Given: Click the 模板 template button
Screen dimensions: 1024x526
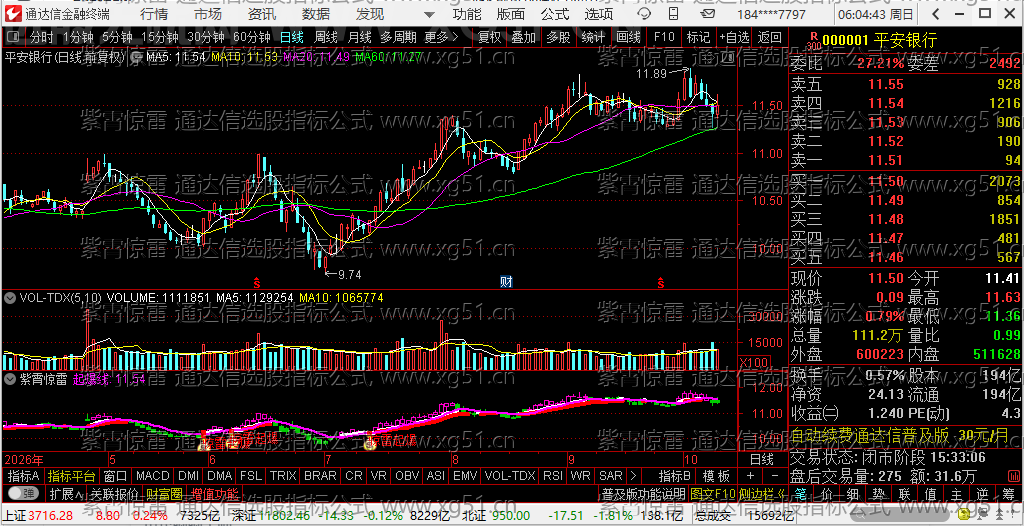Looking at the screenshot, I should click(x=716, y=476).
